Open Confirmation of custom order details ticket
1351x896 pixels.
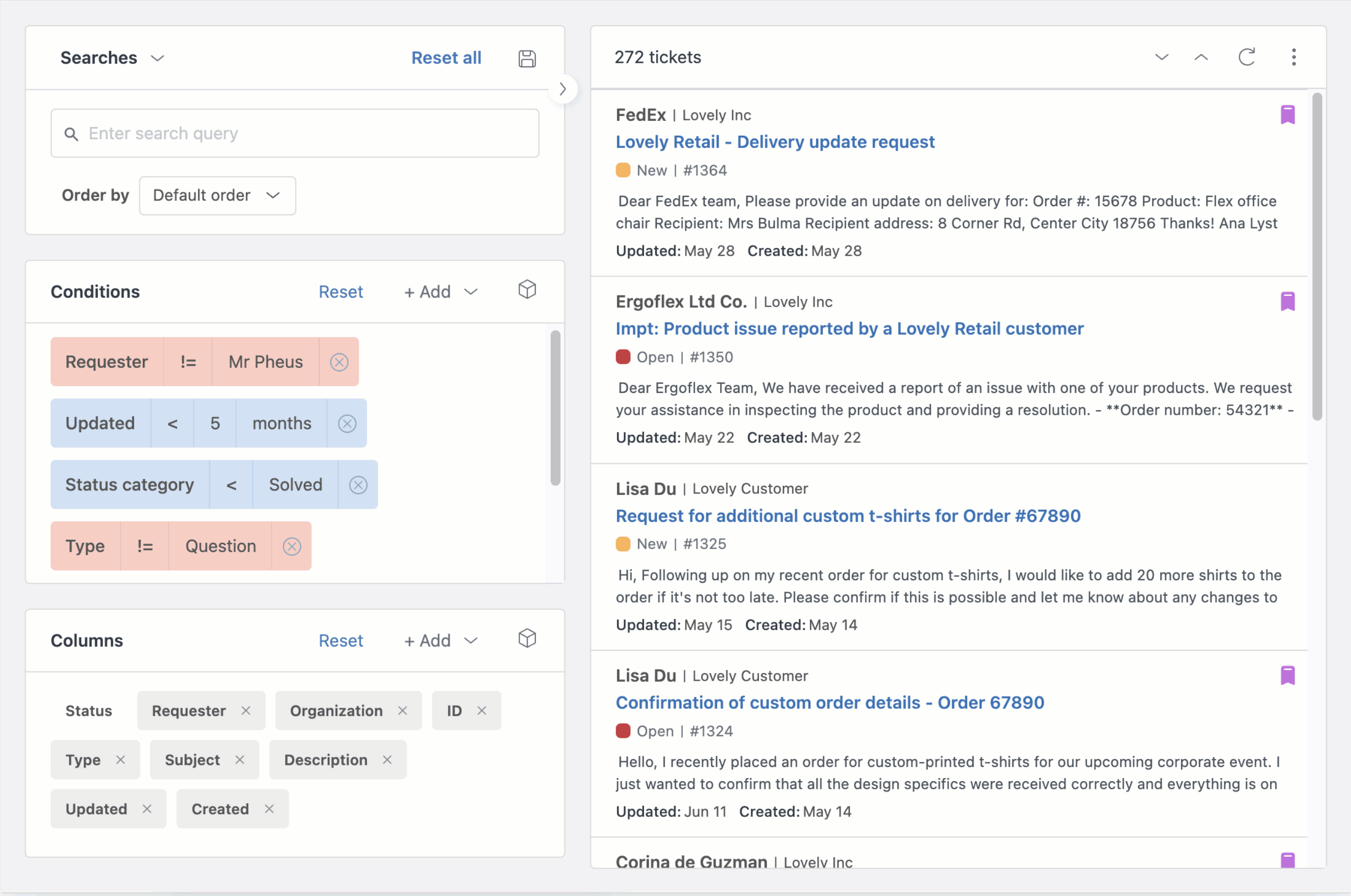830,702
